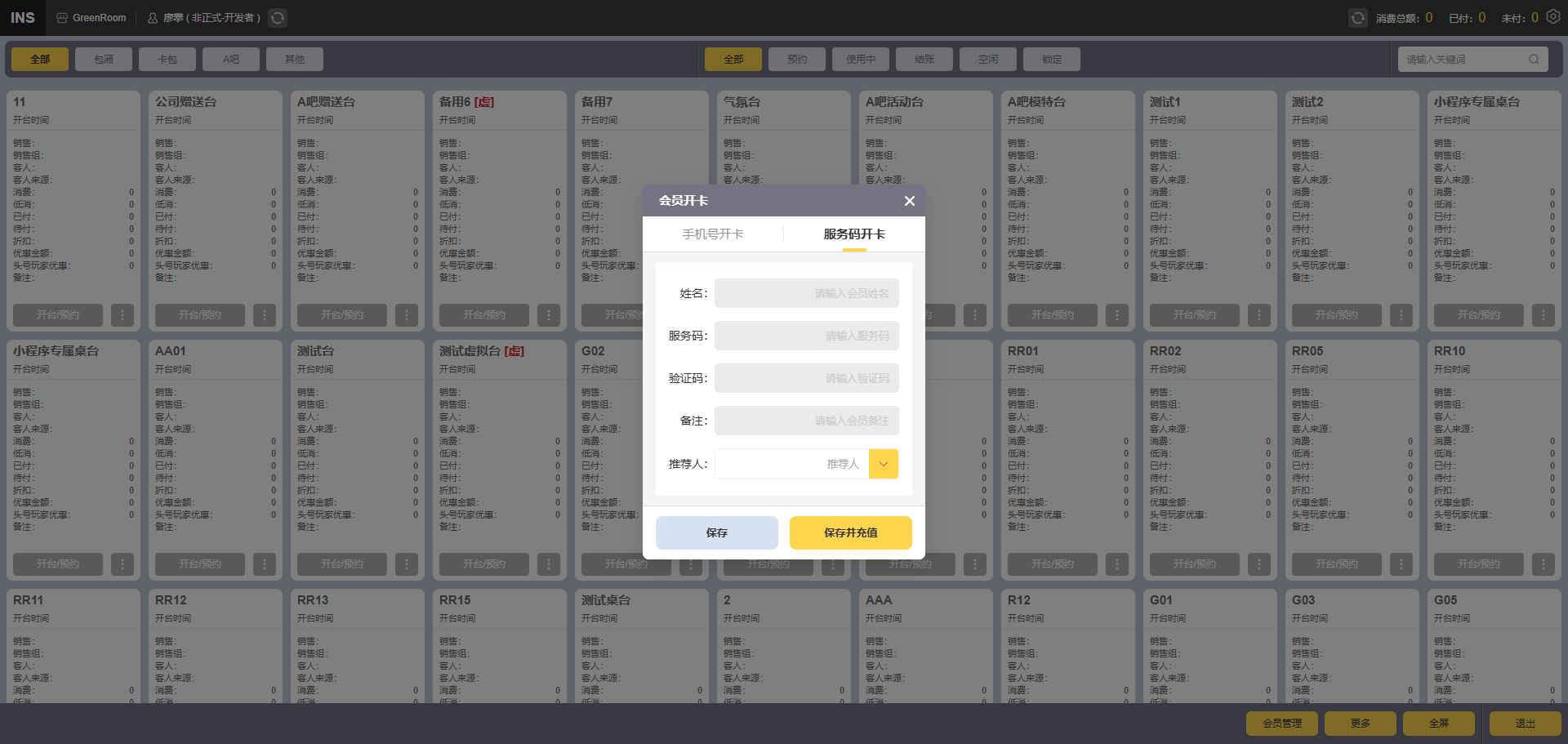Expand the 推荐人 dropdown arrow
Viewport: 1568px width, 744px height.
(884, 464)
